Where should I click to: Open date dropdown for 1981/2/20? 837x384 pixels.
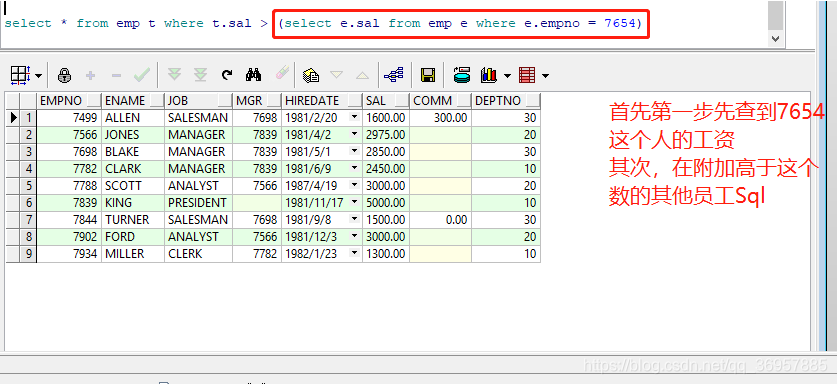tap(354, 117)
